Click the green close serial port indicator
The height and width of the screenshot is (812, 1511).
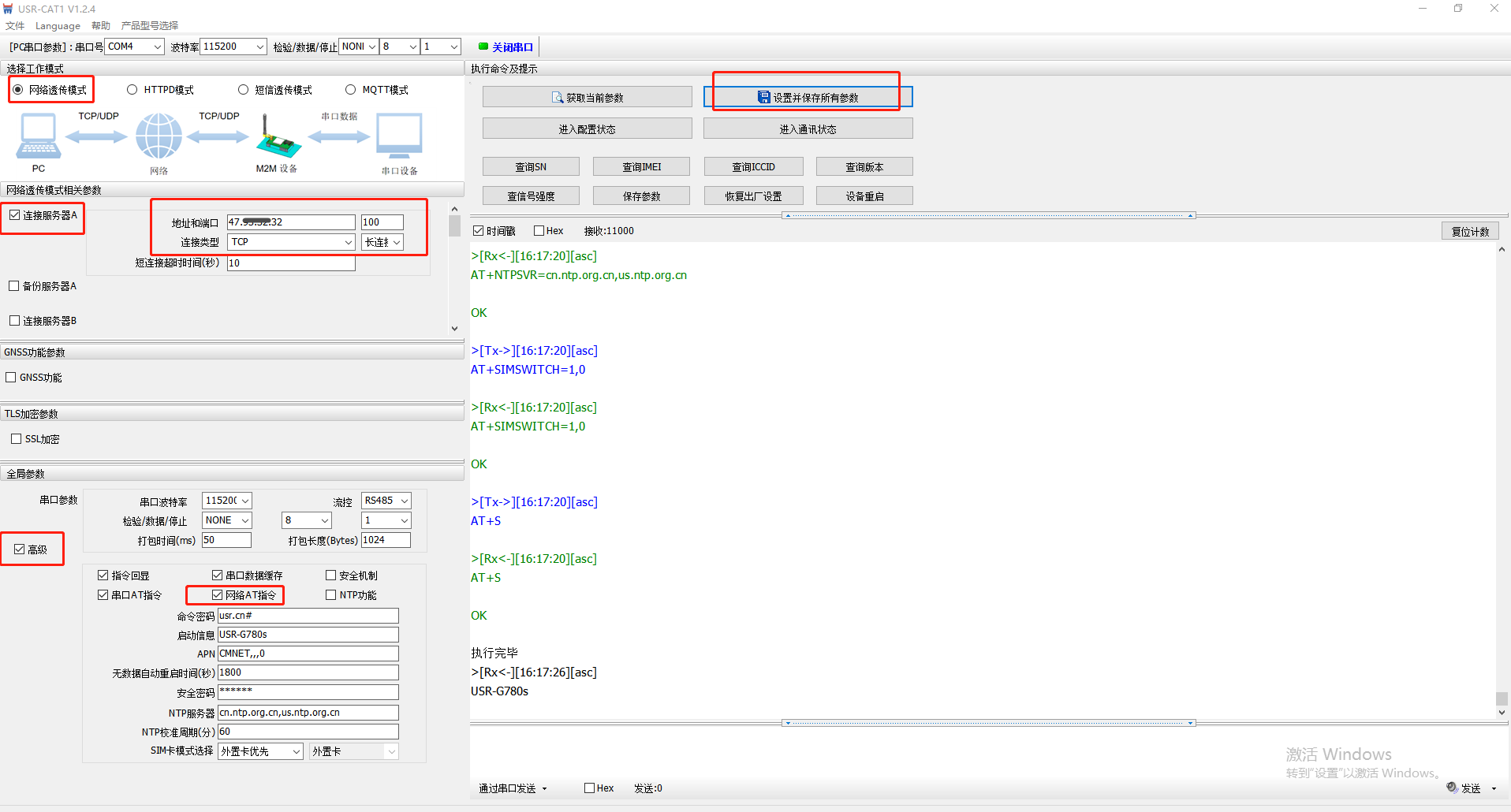(x=483, y=47)
